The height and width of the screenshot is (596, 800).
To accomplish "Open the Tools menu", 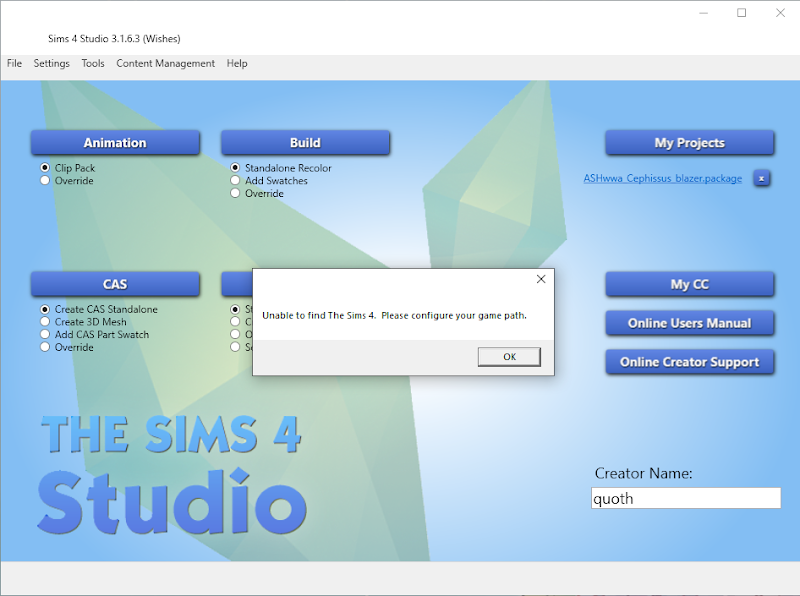I will [93, 63].
